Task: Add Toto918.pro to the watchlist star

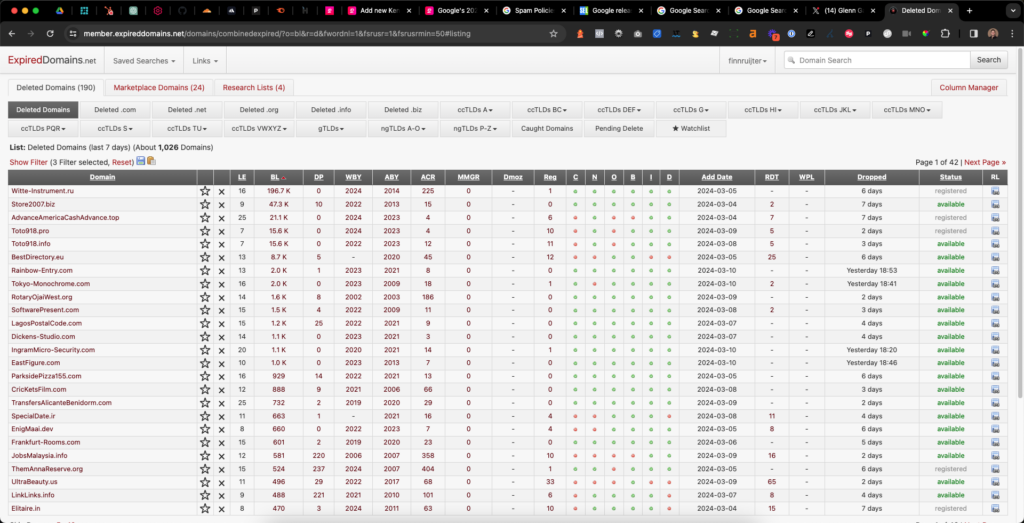Action: [x=205, y=230]
